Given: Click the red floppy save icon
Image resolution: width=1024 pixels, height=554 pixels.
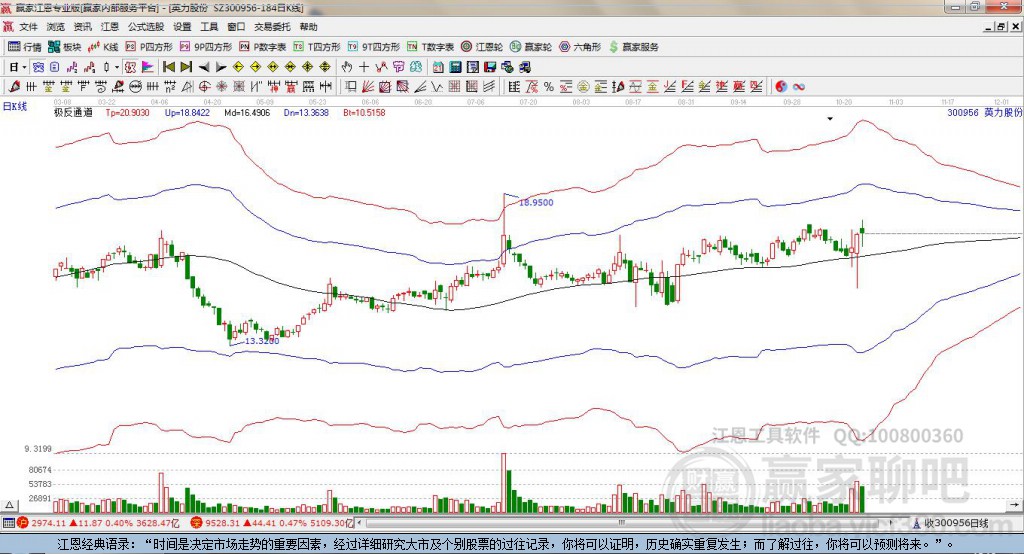Looking at the screenshot, I should pos(490,67).
